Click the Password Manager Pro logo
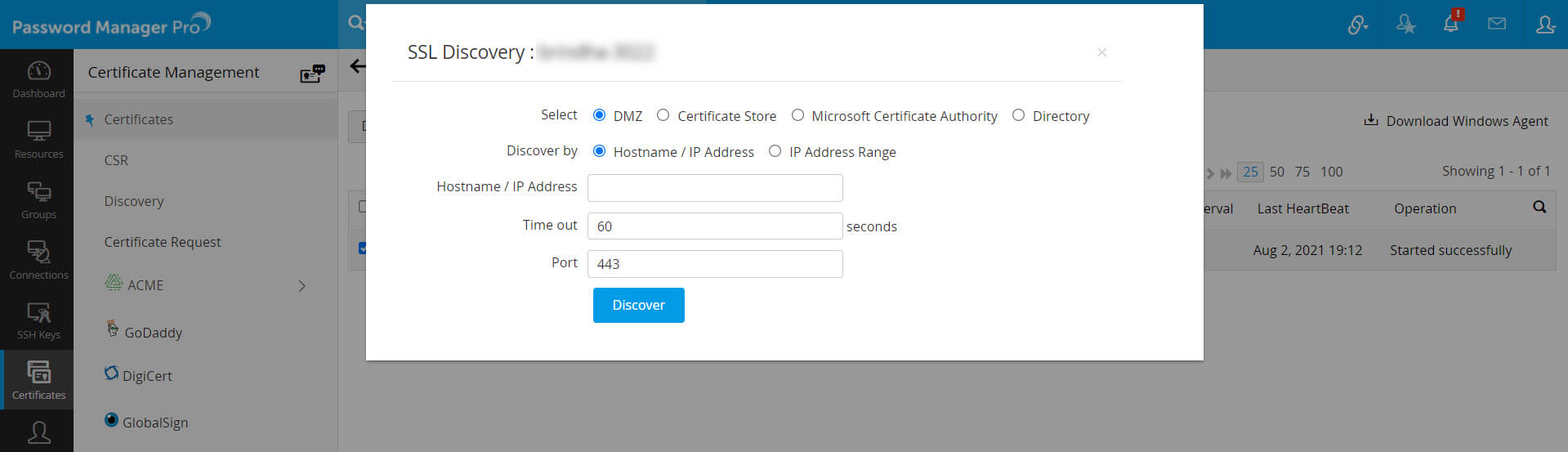 tap(111, 25)
